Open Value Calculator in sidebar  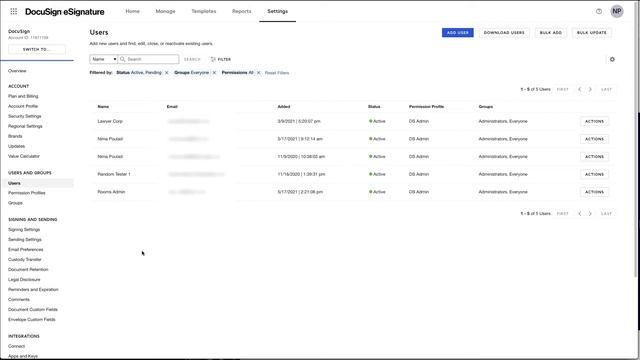[24, 156]
